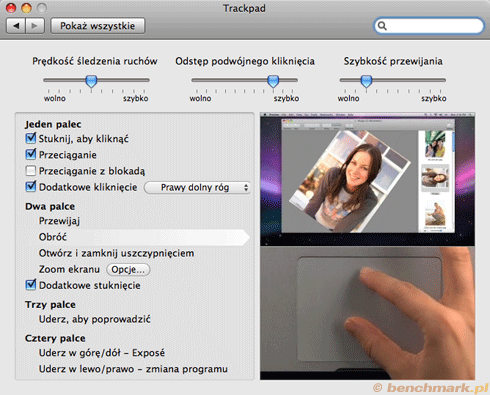Select Uderz w górę/dół – Exposé gesture
This screenshot has width=490, height=395.
102,353
